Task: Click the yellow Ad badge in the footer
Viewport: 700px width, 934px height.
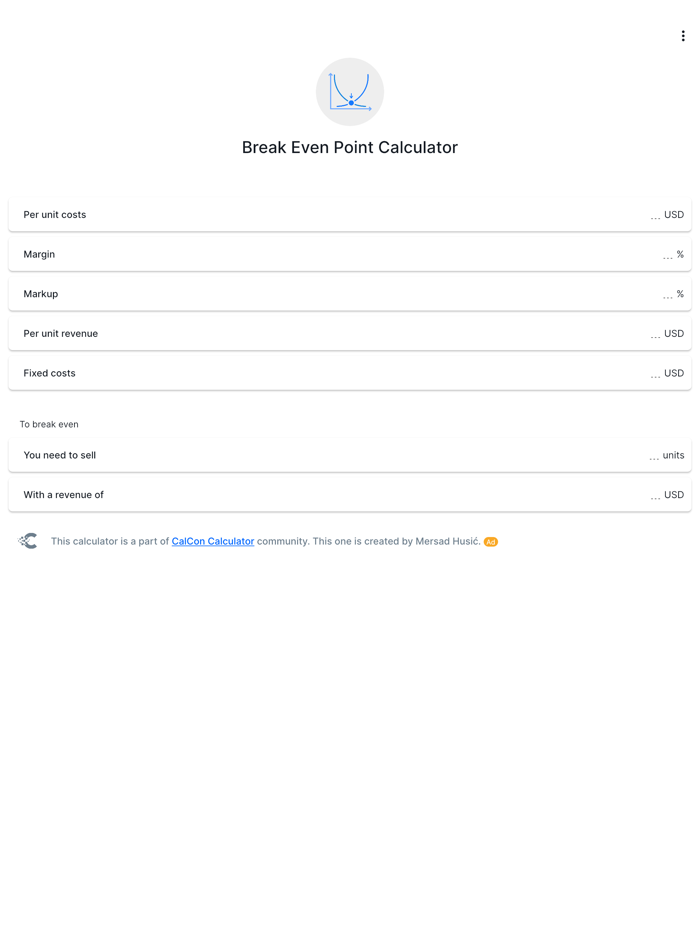Action: (x=490, y=541)
